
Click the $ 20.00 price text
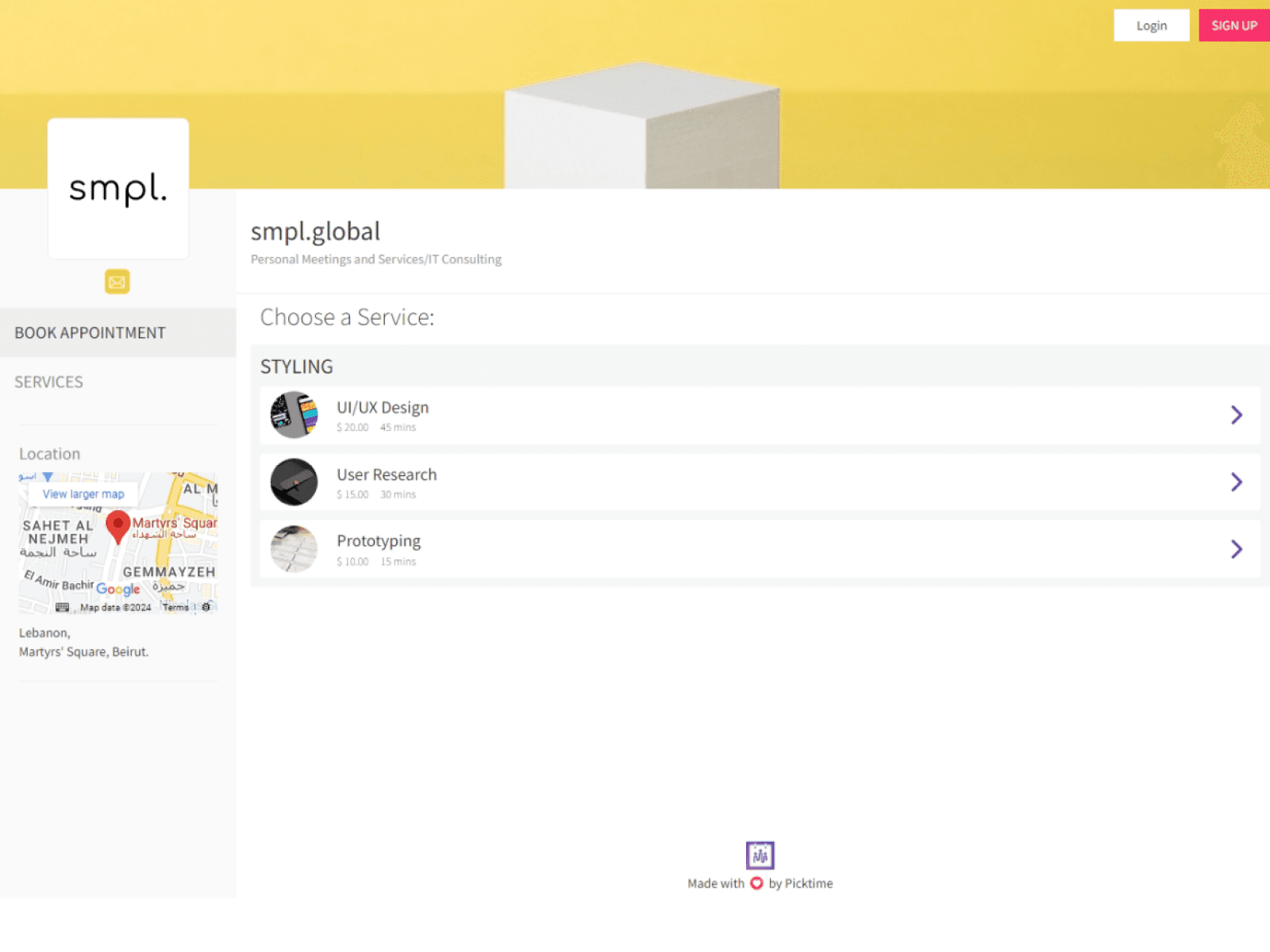click(x=352, y=428)
